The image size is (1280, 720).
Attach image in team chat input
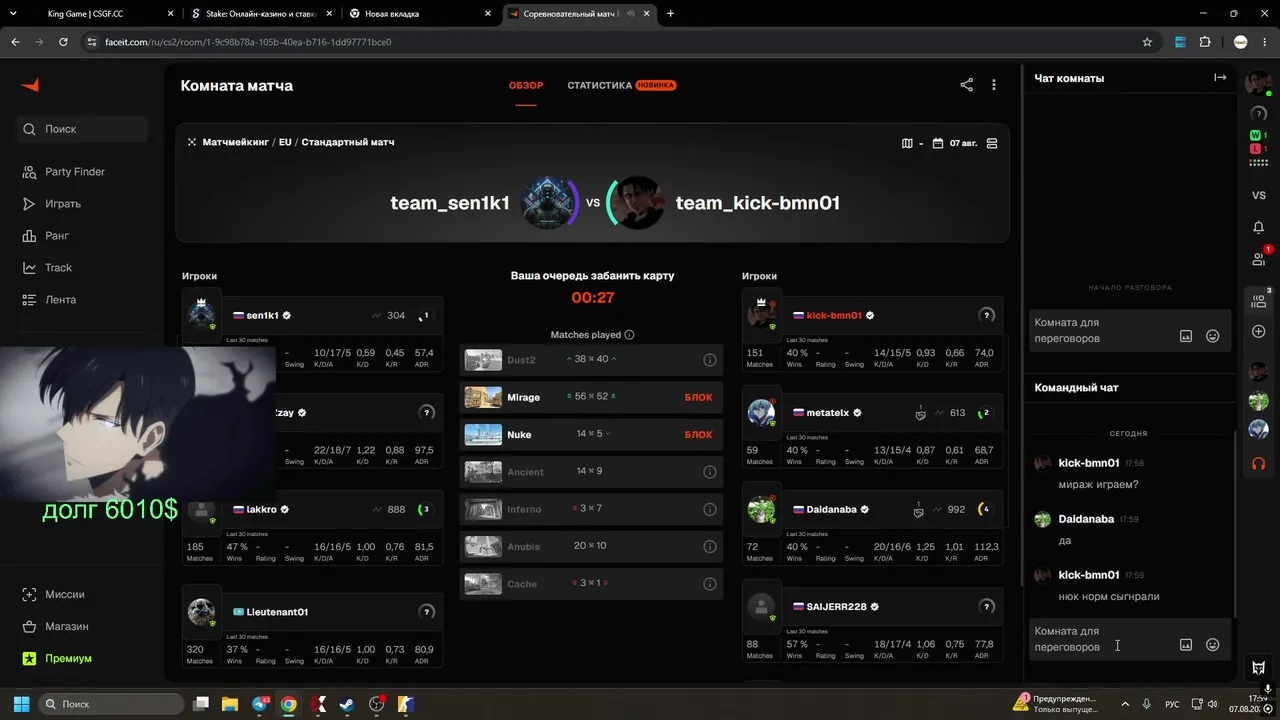coord(1186,645)
